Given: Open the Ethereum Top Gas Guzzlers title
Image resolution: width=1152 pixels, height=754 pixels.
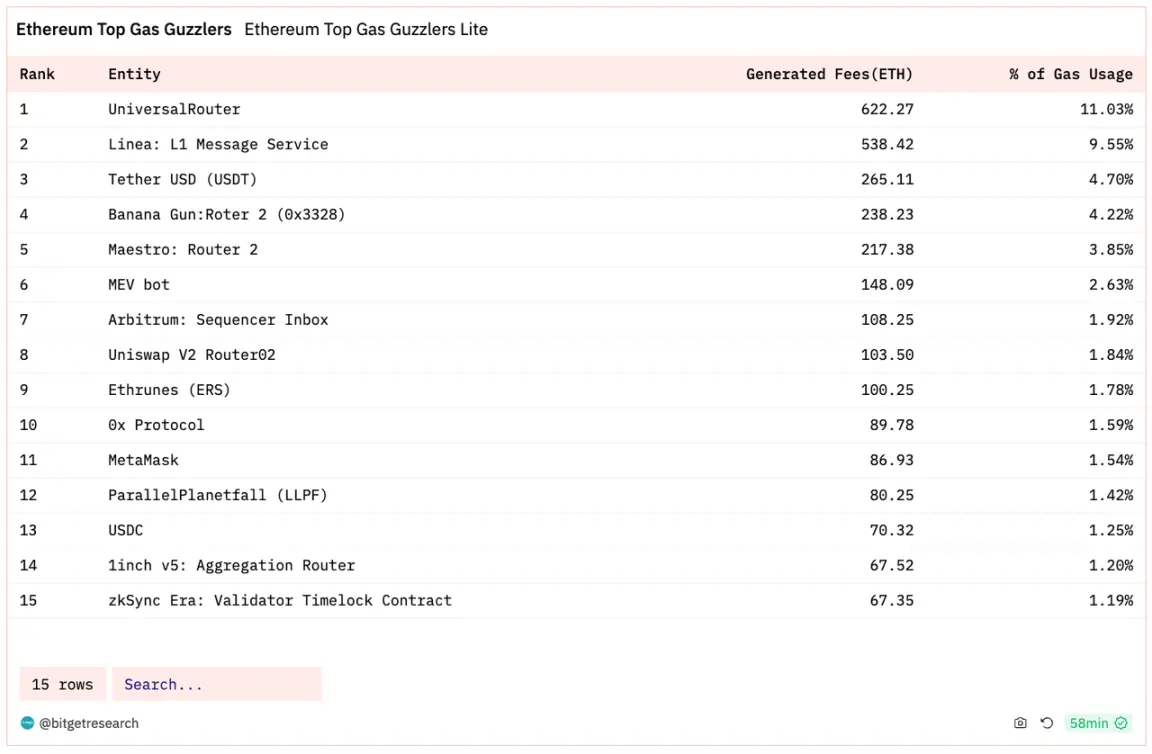Looking at the screenshot, I should [124, 29].
